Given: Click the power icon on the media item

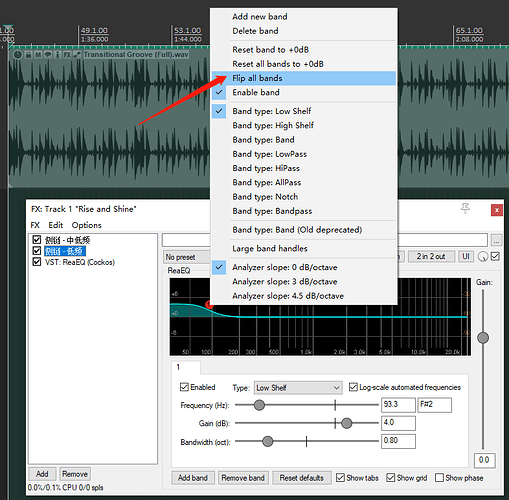Looking at the screenshot, I should pos(18,54).
